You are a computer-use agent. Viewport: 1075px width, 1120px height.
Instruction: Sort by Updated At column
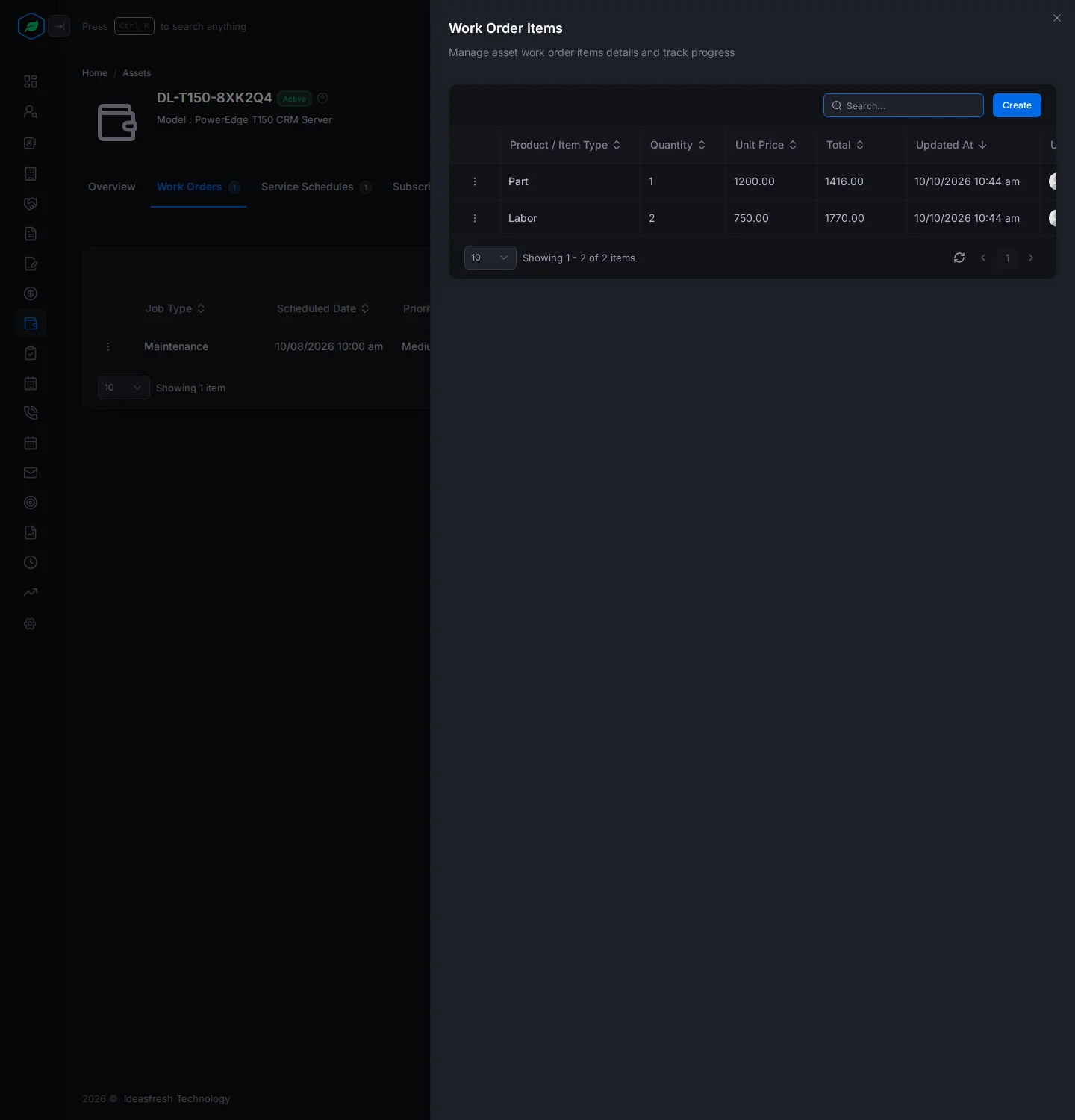951,145
